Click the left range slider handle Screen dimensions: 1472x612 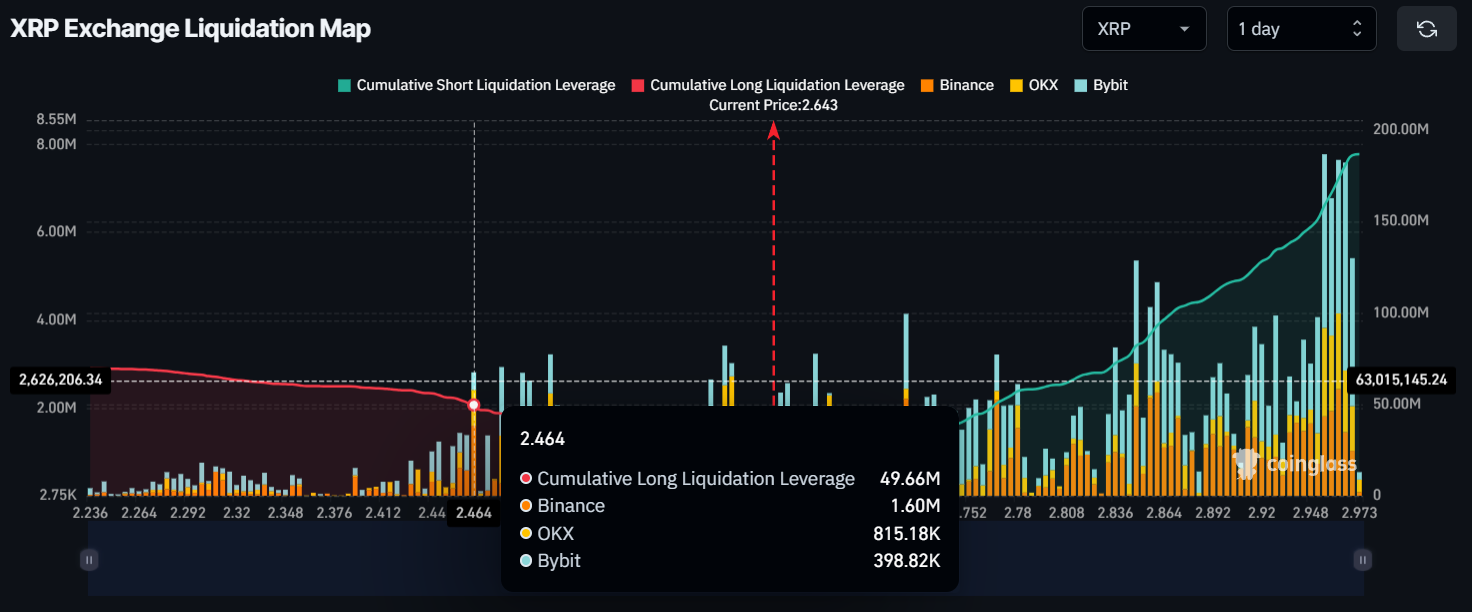89,560
